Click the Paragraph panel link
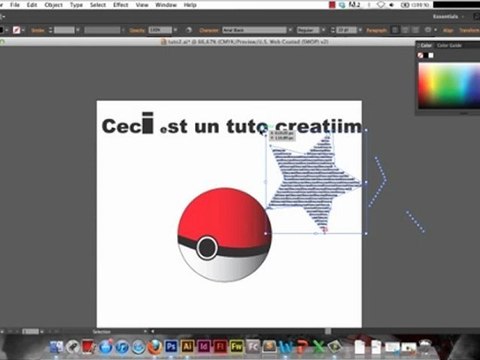Screen dimensions: 480x360 [x=376, y=30]
